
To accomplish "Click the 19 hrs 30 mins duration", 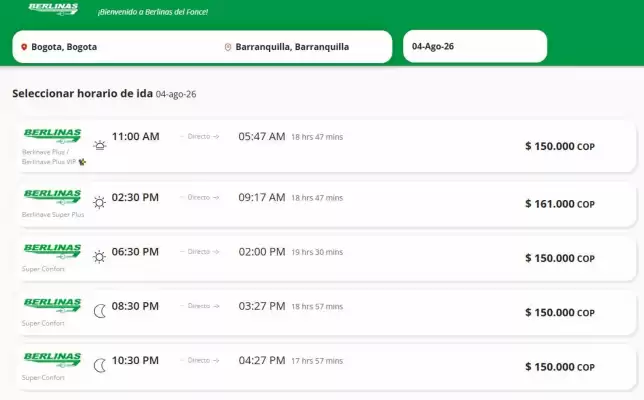I will [x=317, y=252].
